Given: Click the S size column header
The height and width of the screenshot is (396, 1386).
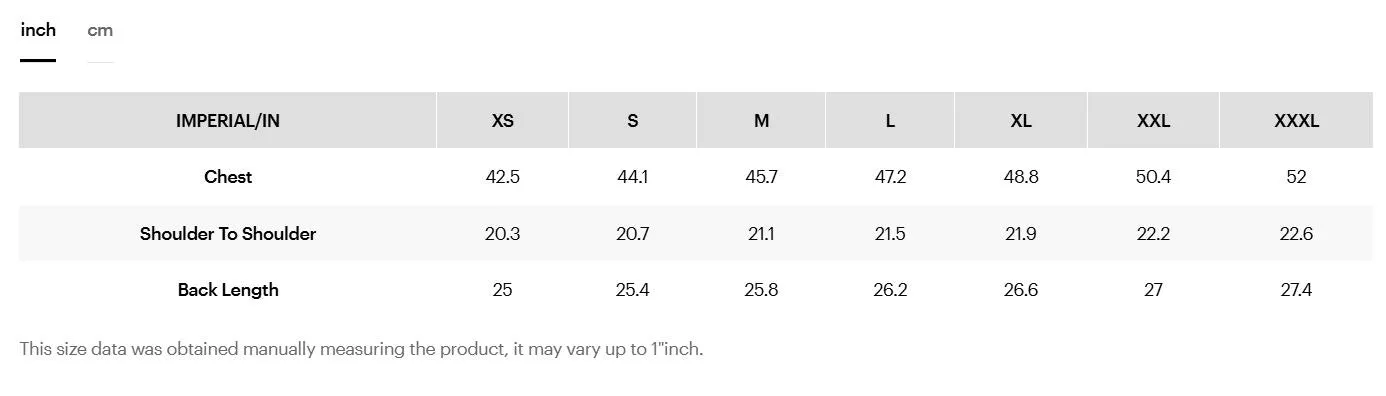Looking at the screenshot, I should coord(633,121).
